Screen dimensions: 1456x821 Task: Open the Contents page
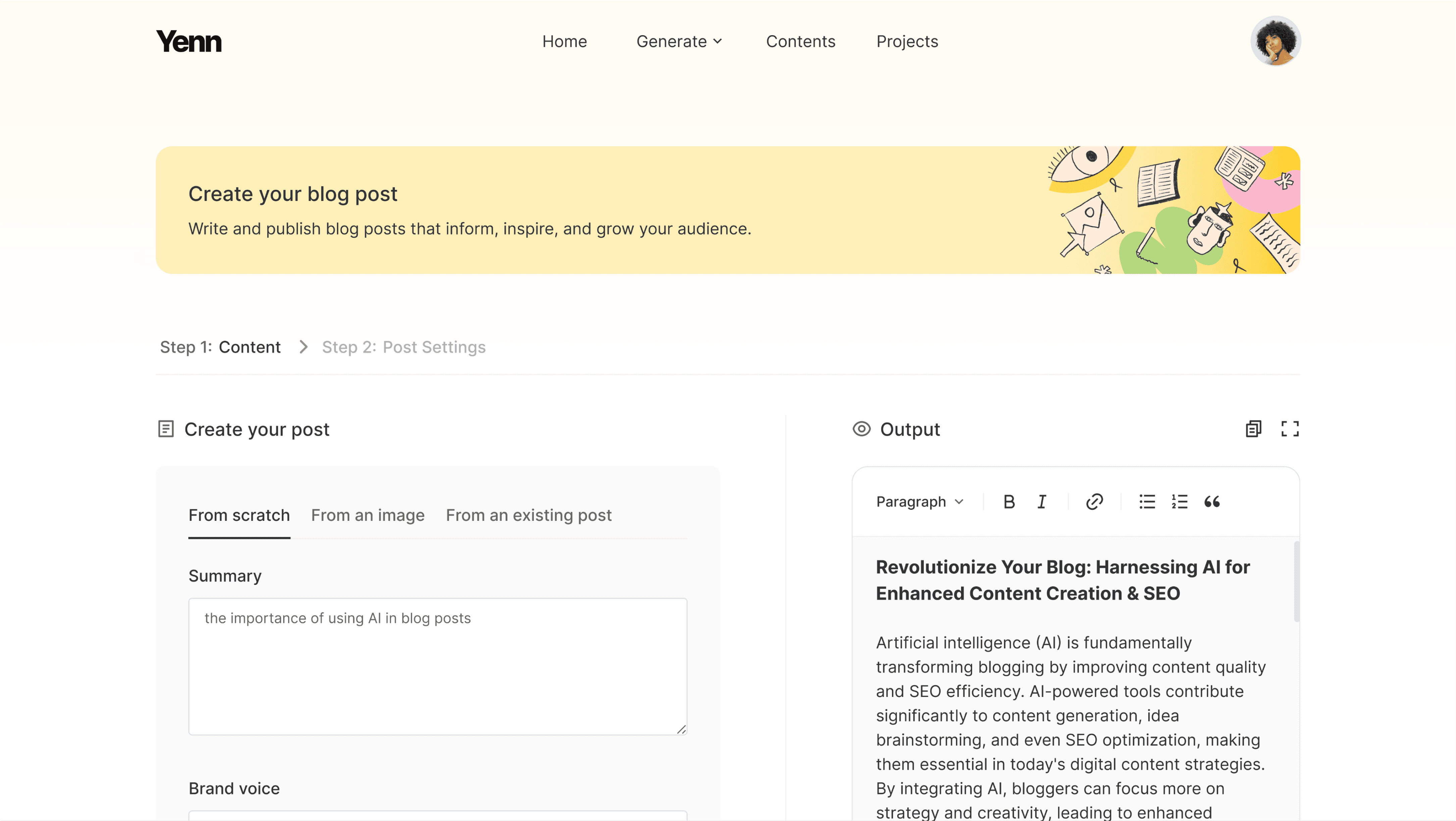[800, 41]
